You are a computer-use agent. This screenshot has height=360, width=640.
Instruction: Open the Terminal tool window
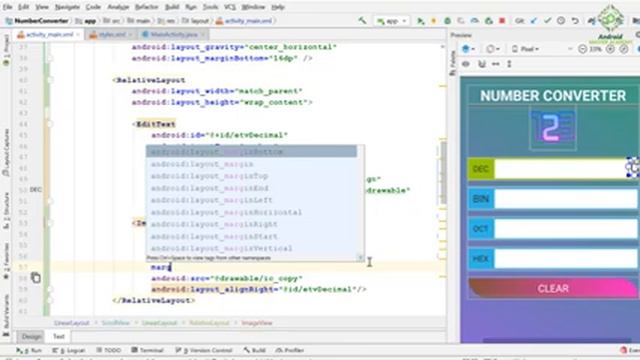coord(148,350)
